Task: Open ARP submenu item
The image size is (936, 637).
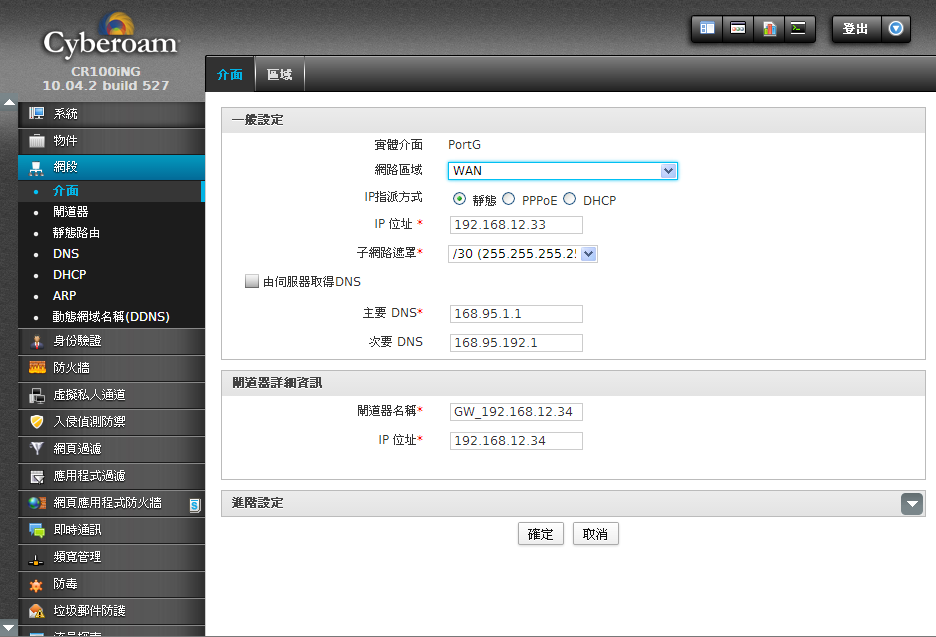Action: tap(64, 296)
